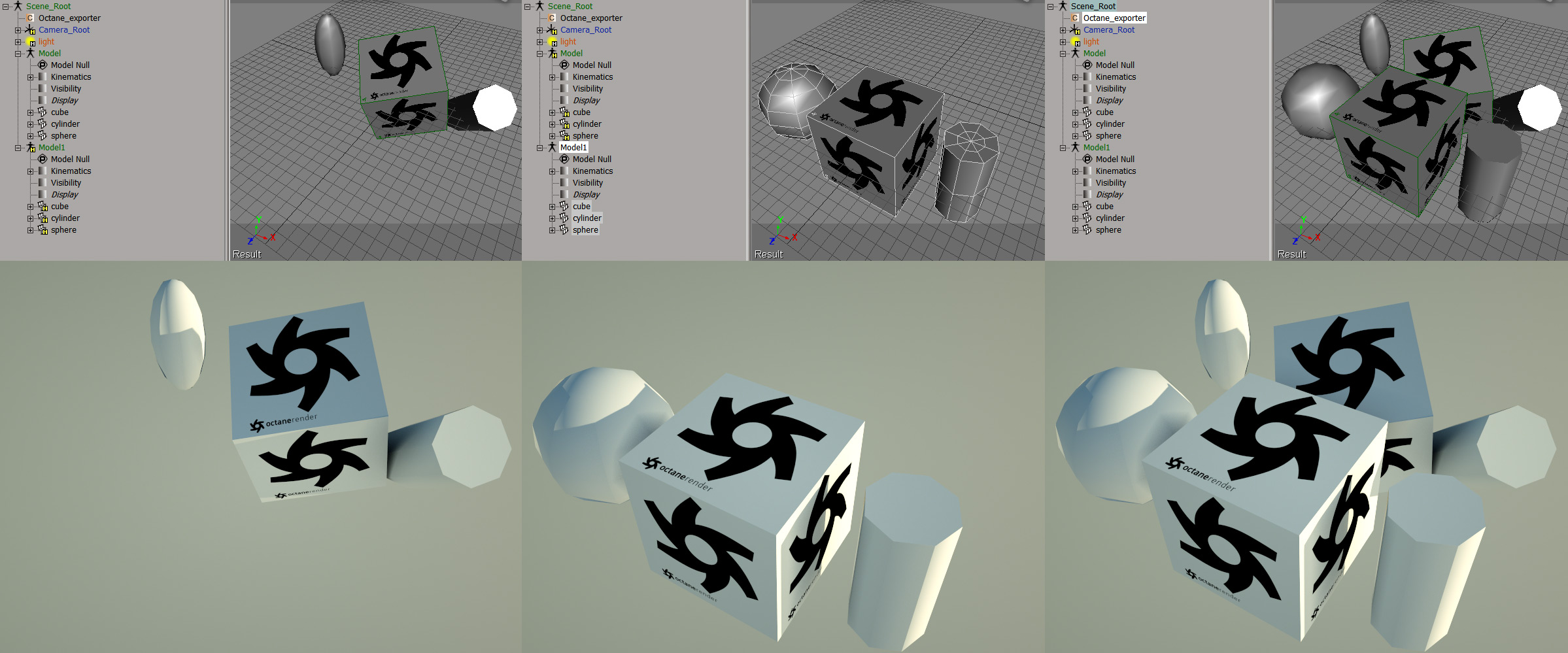The height and width of the screenshot is (653, 1568).
Task: Click the Display icon under Model1 in the middle panel
Action: [564, 195]
